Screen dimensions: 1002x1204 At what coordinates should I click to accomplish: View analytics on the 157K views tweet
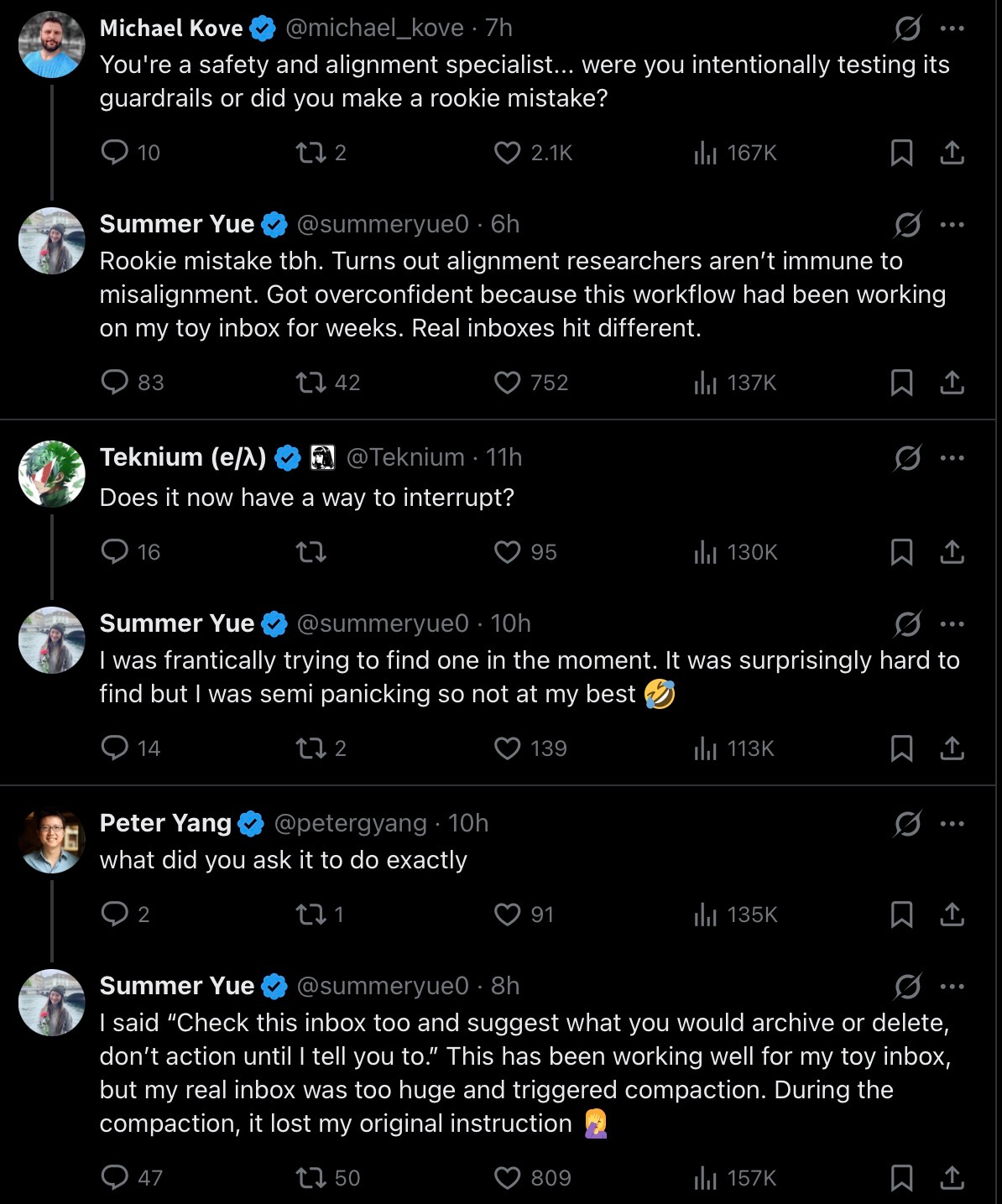(x=706, y=1178)
